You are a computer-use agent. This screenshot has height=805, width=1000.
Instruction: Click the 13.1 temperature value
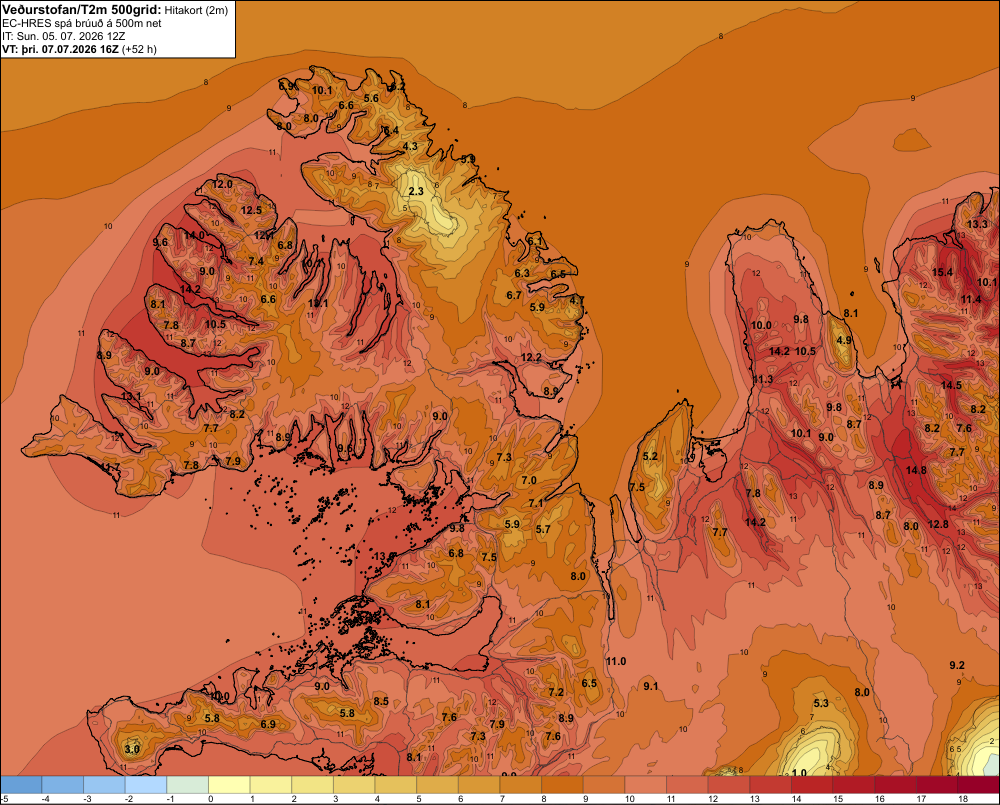tap(131, 396)
